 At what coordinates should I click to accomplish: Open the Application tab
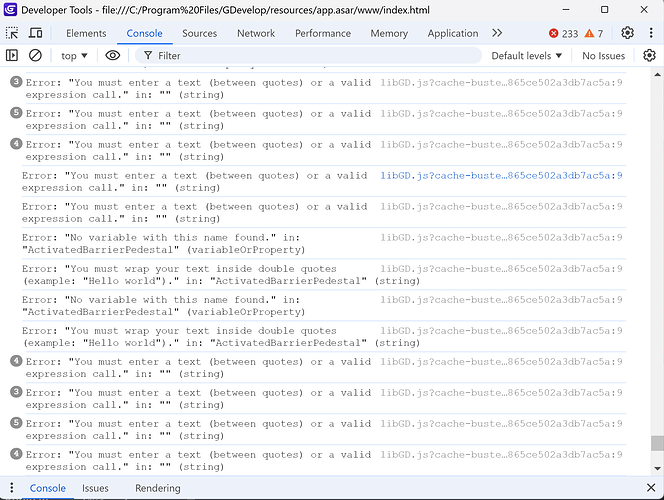(x=453, y=33)
